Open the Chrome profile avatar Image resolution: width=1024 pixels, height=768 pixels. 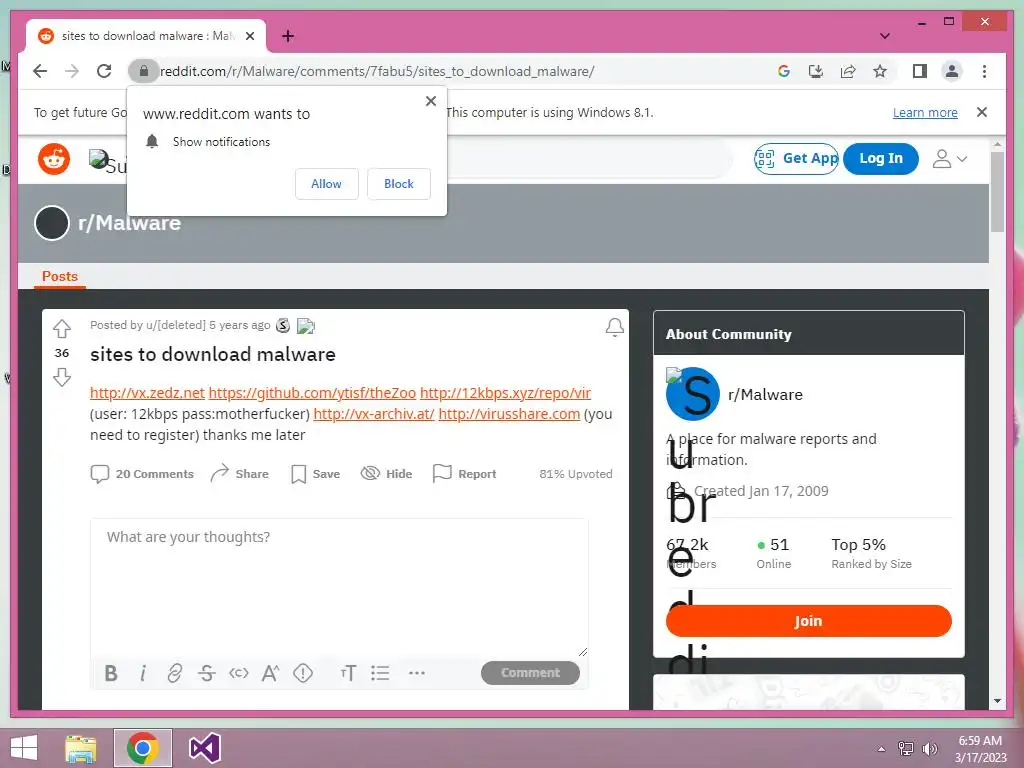pyautogui.click(x=952, y=71)
